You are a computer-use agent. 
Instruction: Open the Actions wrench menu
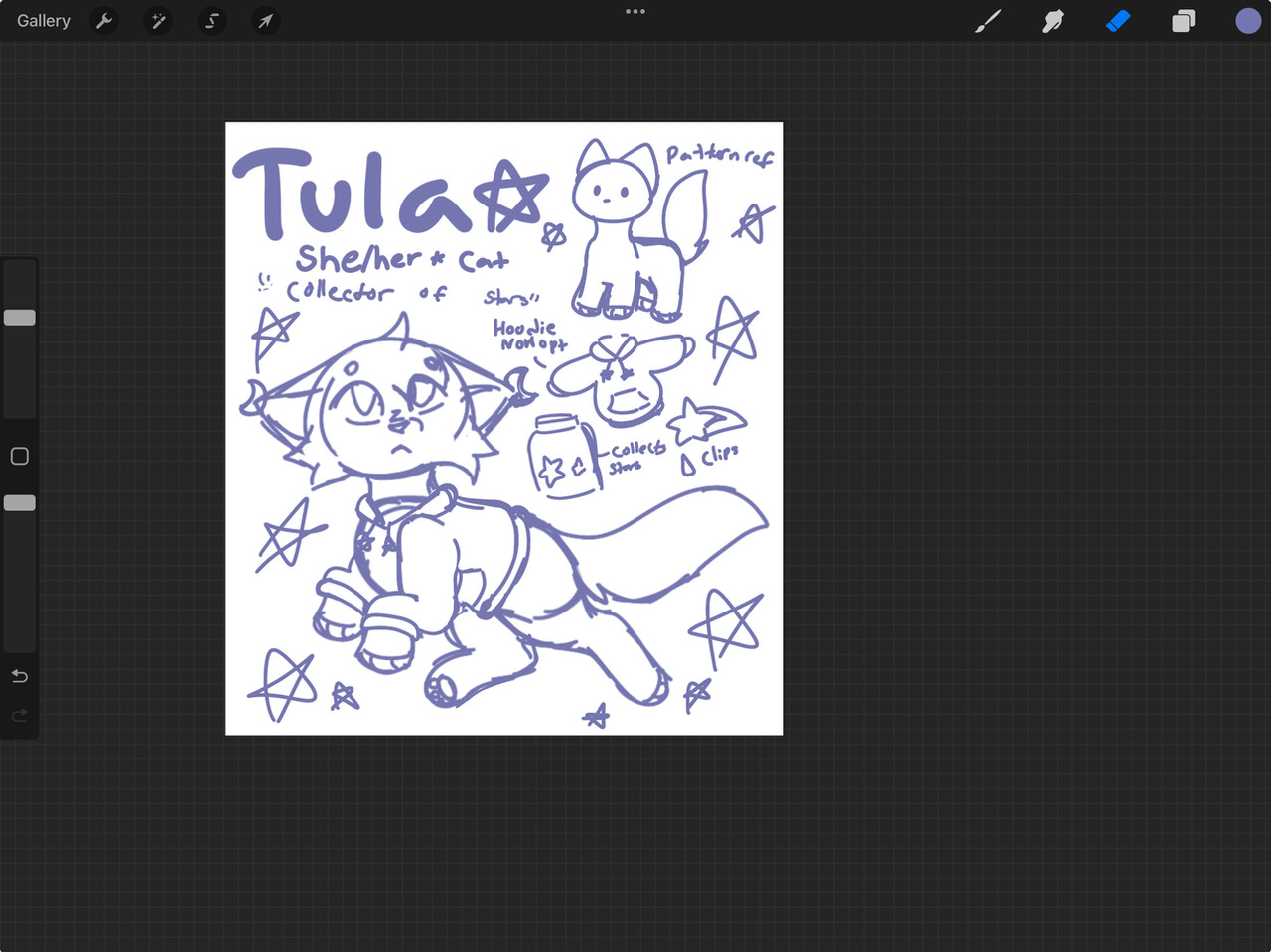tap(104, 21)
